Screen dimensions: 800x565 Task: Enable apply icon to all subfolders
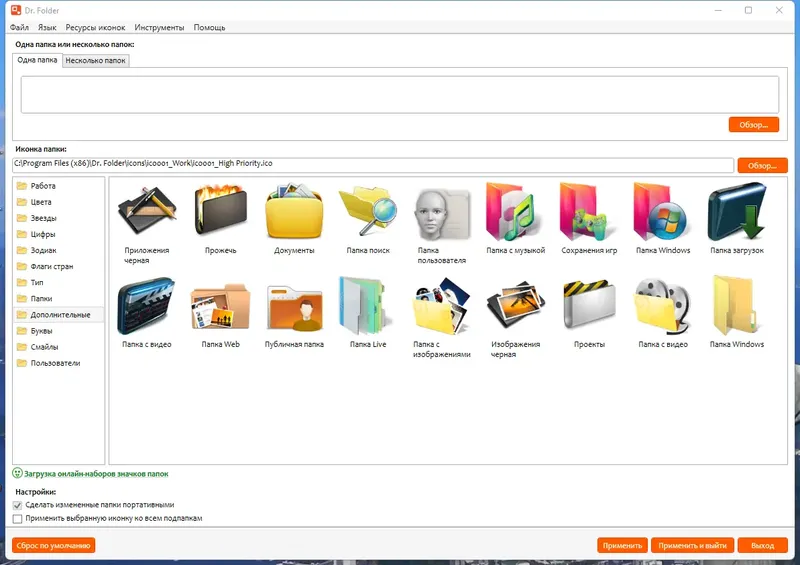[x=17, y=519]
